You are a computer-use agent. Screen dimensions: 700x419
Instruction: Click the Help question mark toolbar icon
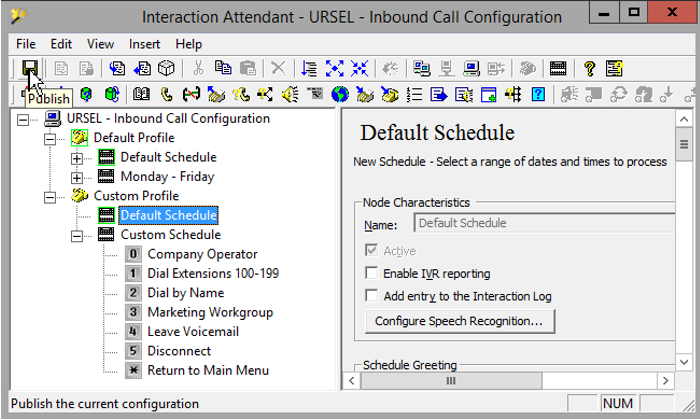[x=590, y=68]
